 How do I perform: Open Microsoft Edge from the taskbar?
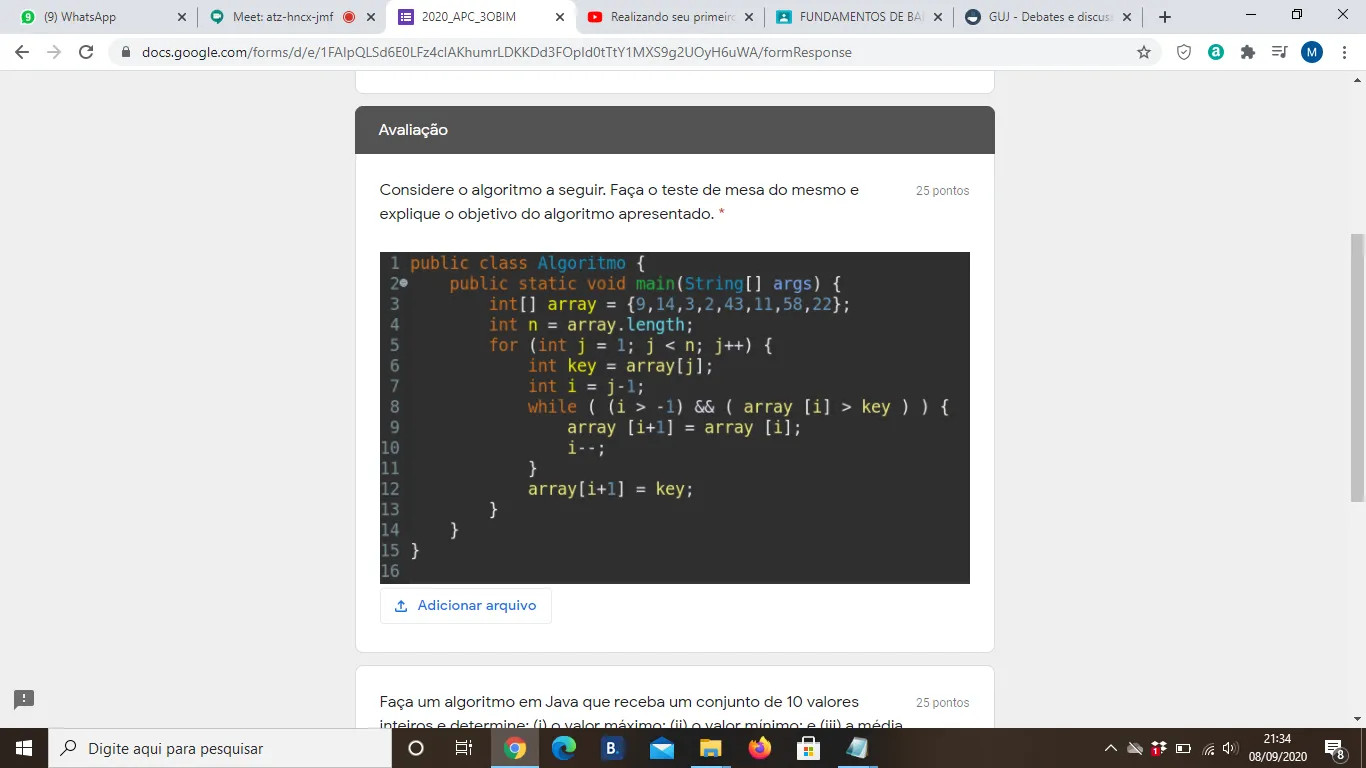tap(564, 748)
